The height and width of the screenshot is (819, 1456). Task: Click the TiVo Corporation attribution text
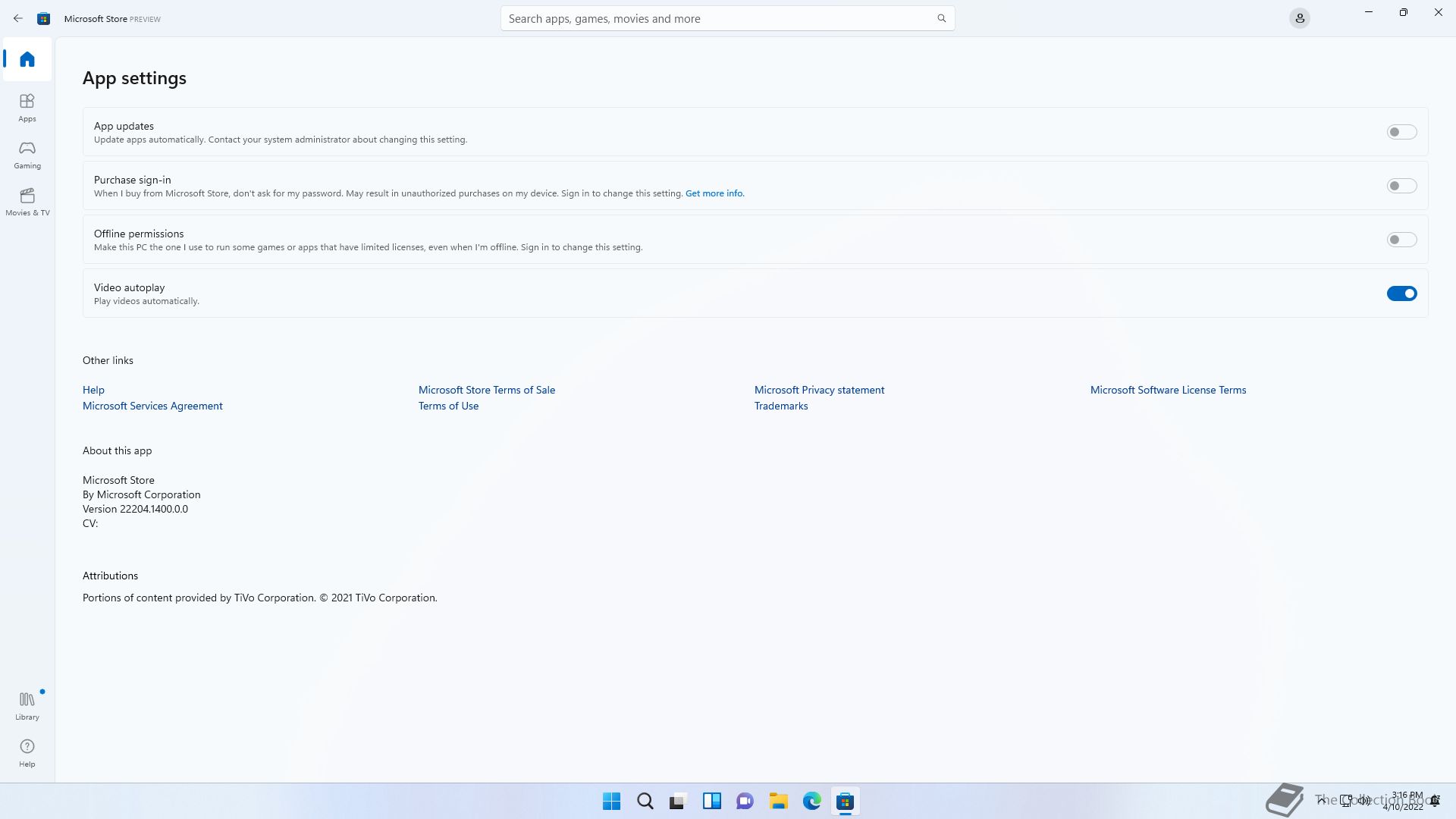tap(259, 598)
